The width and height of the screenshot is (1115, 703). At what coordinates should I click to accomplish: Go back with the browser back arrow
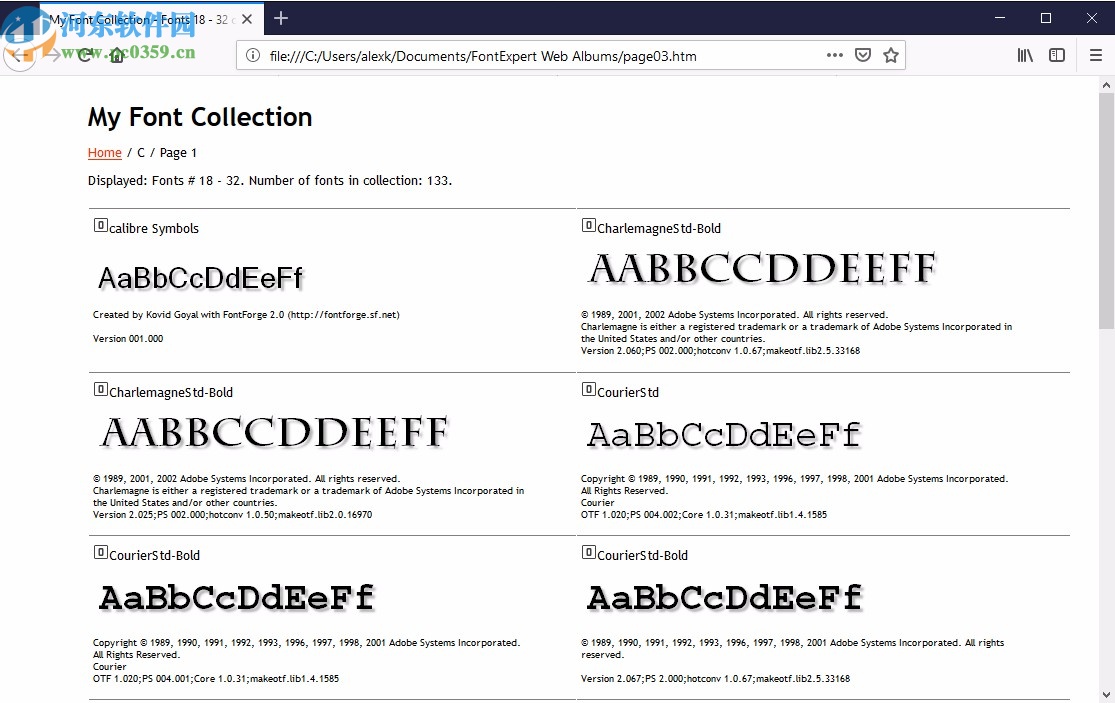coord(19,55)
